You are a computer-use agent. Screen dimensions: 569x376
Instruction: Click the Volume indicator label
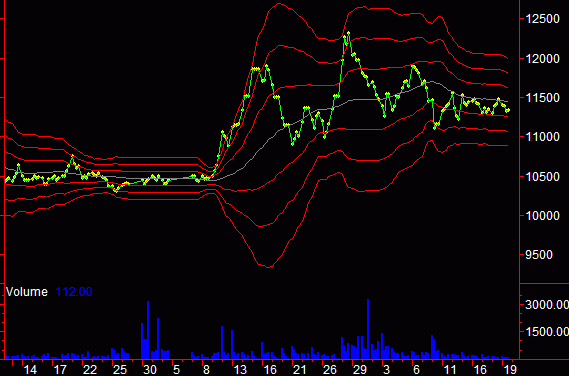click(27, 292)
